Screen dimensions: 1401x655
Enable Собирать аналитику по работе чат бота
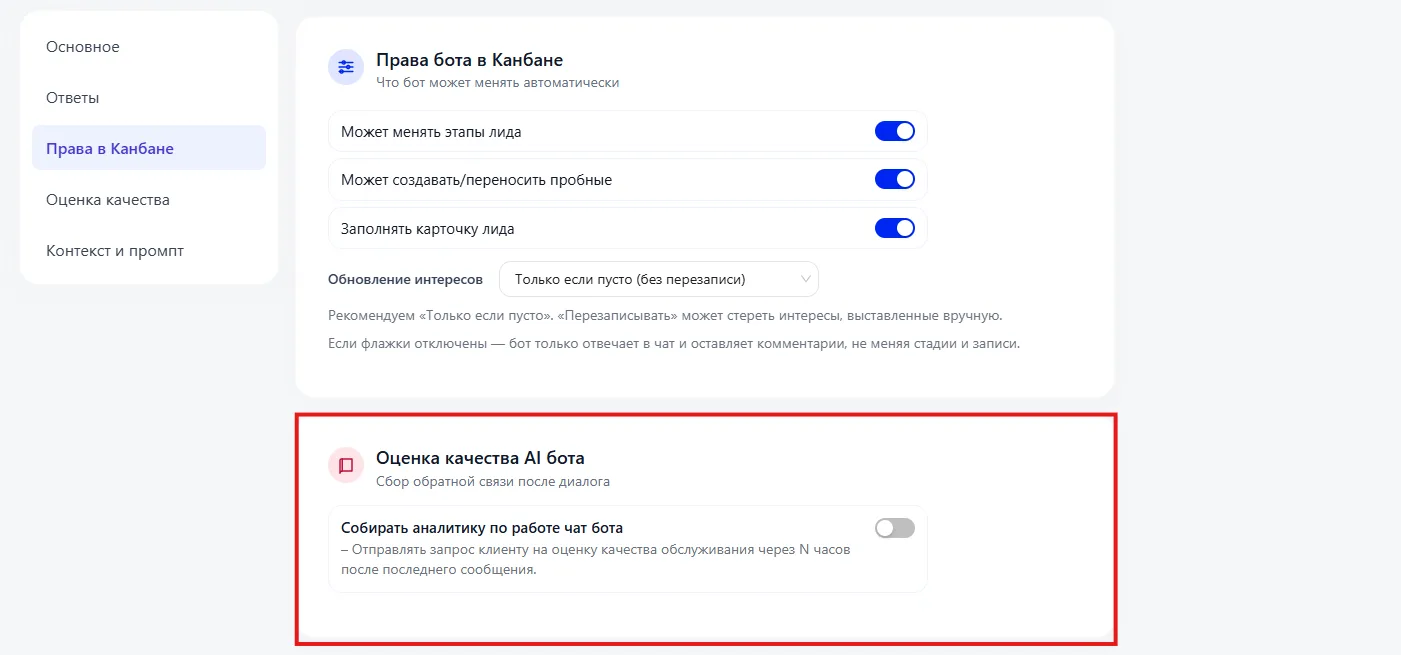895,528
